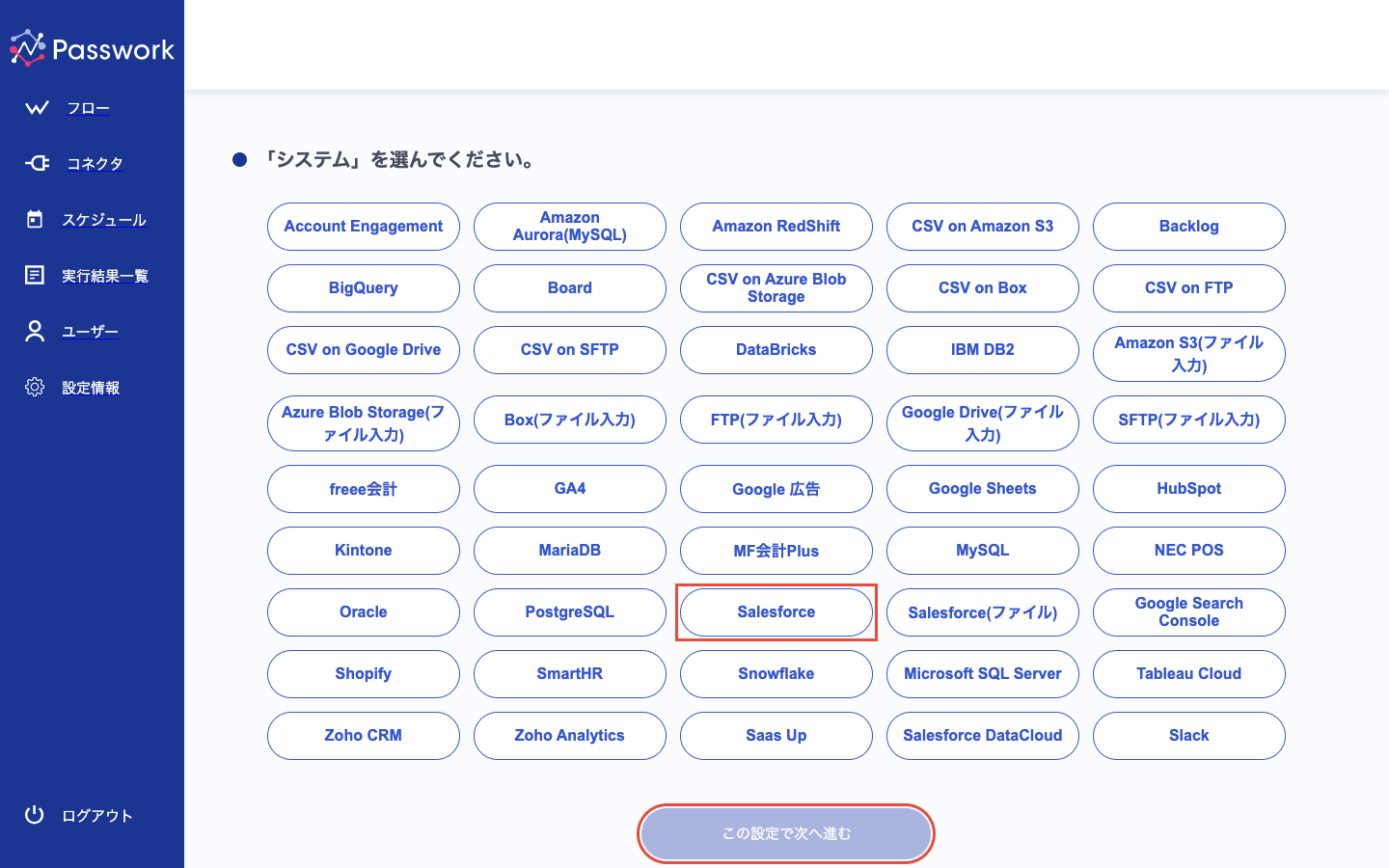
Task: Select ログアウト in the sidebar
Action: click(97, 816)
